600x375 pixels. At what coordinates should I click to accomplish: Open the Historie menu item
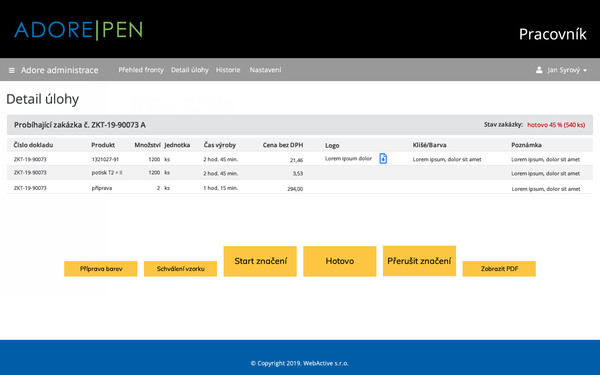click(x=228, y=70)
